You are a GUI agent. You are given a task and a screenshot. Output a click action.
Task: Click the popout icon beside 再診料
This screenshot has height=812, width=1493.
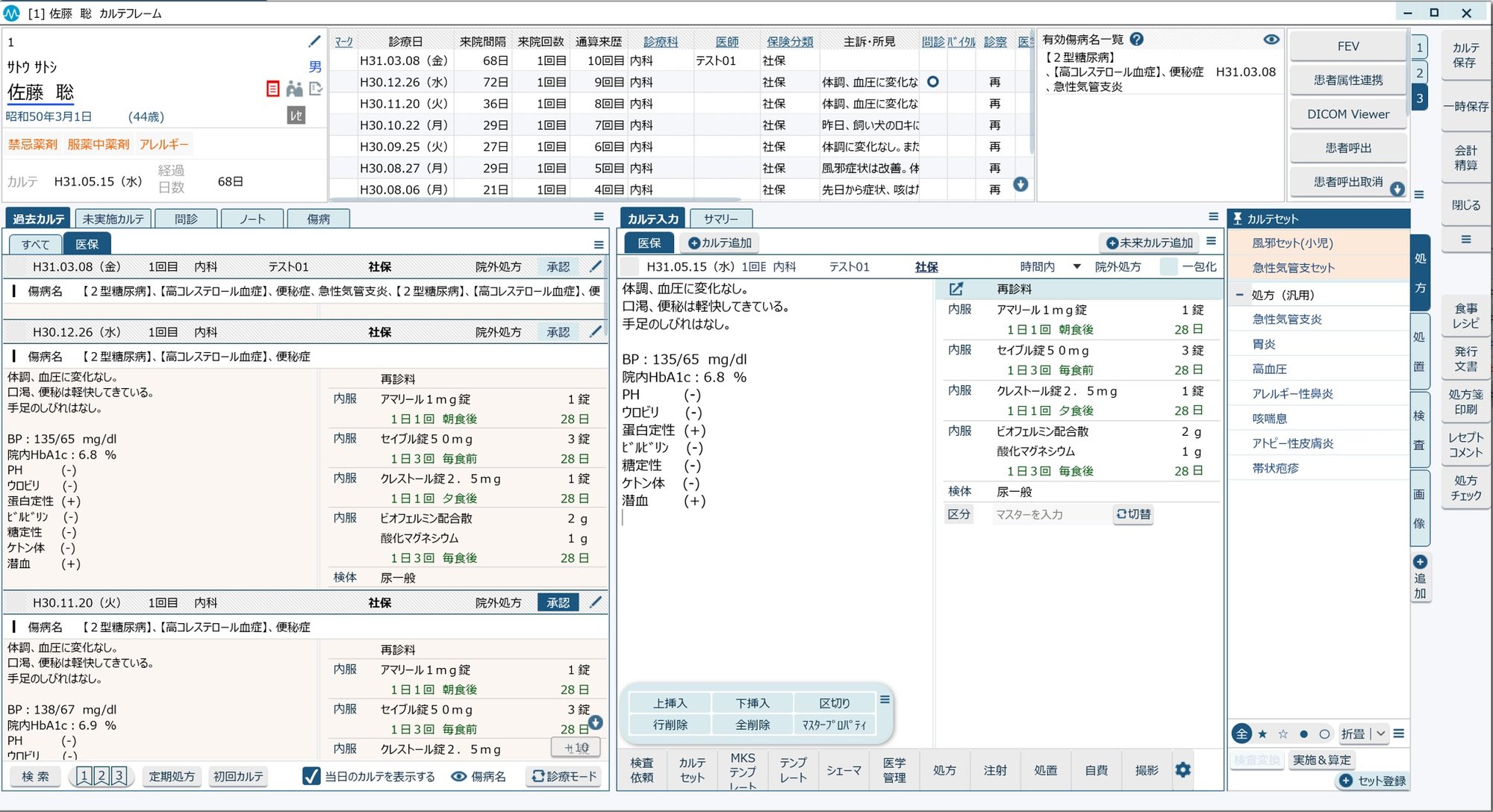[956, 288]
